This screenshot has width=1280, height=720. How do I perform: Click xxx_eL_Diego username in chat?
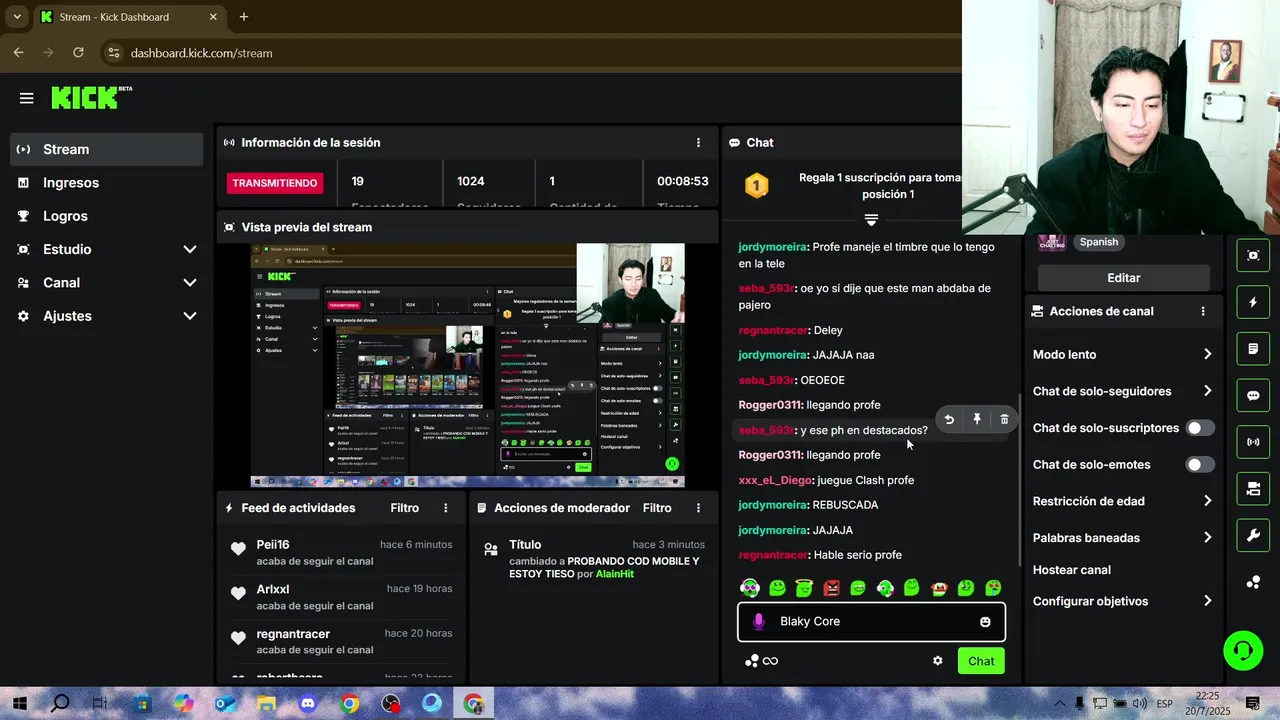click(775, 480)
